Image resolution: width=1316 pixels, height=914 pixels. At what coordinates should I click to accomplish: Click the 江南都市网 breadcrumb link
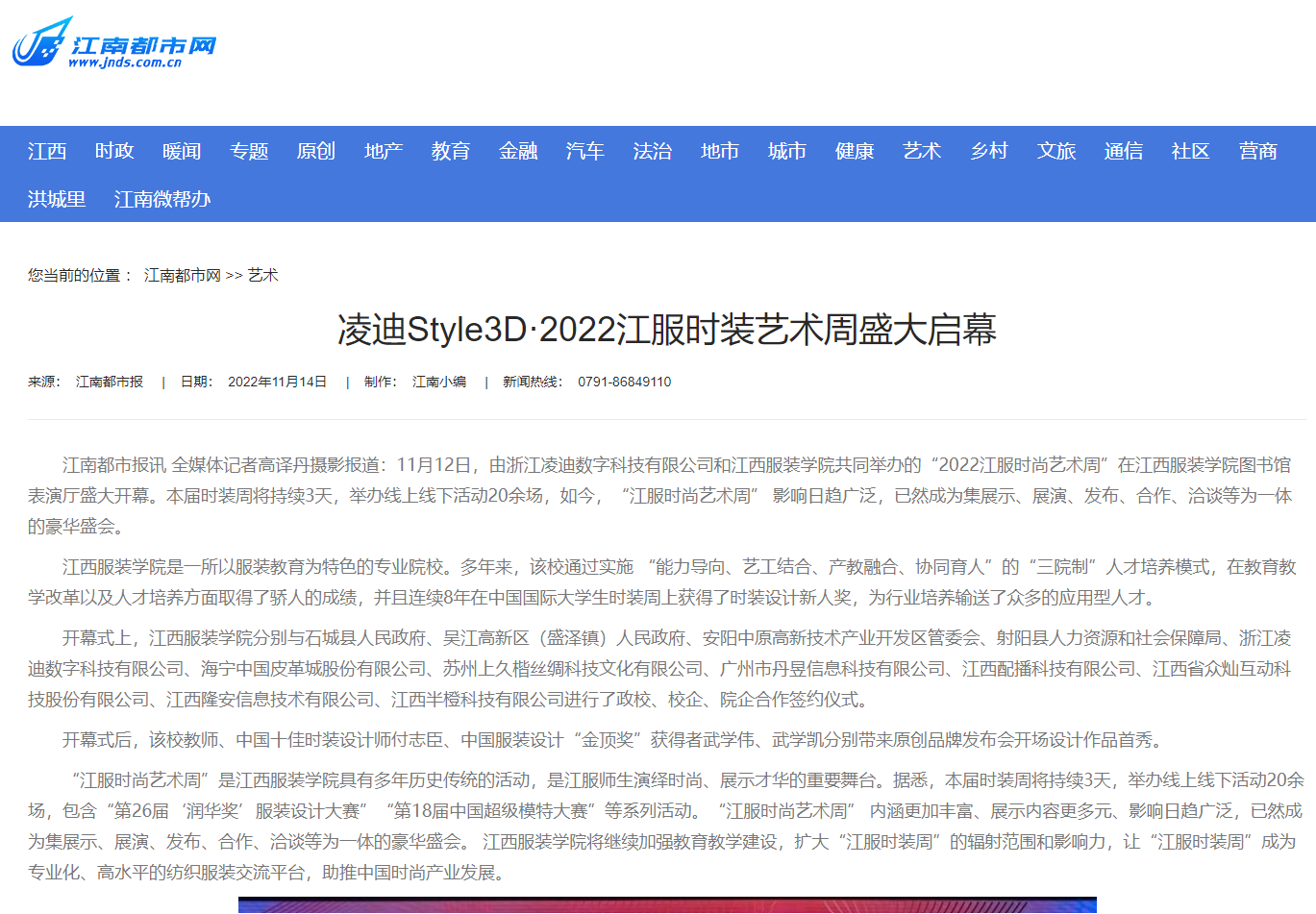pos(183,276)
